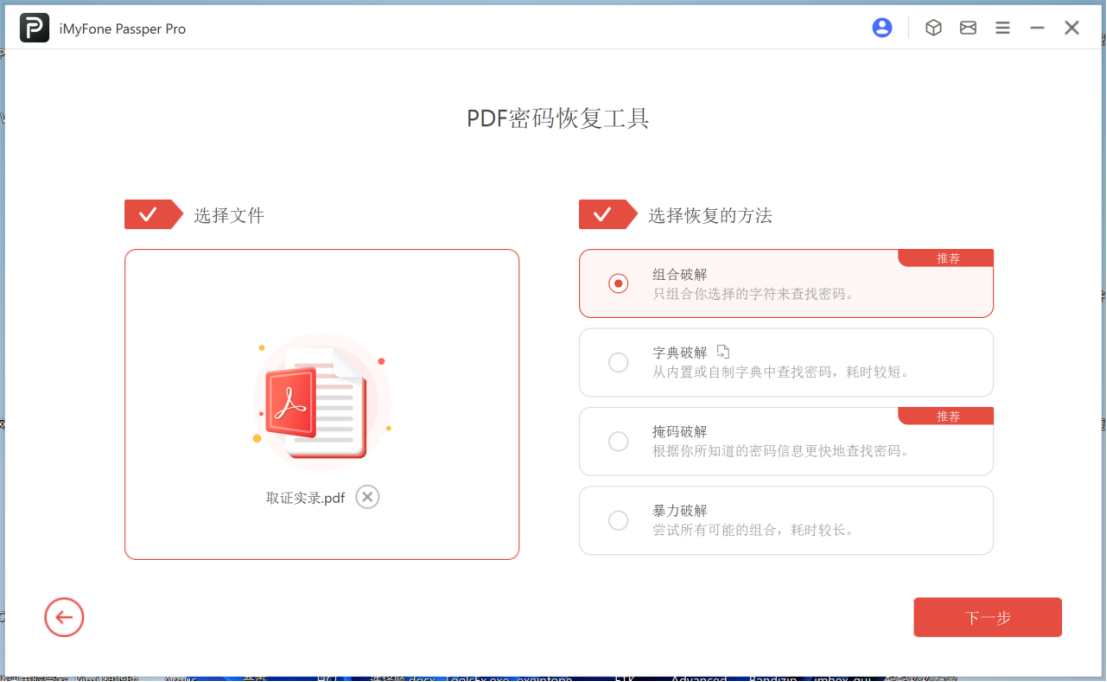Click the description 根据你所知道的密码信息更快地查找密码。
Image resolution: width=1107 pixels, height=682 pixels.
(782, 450)
